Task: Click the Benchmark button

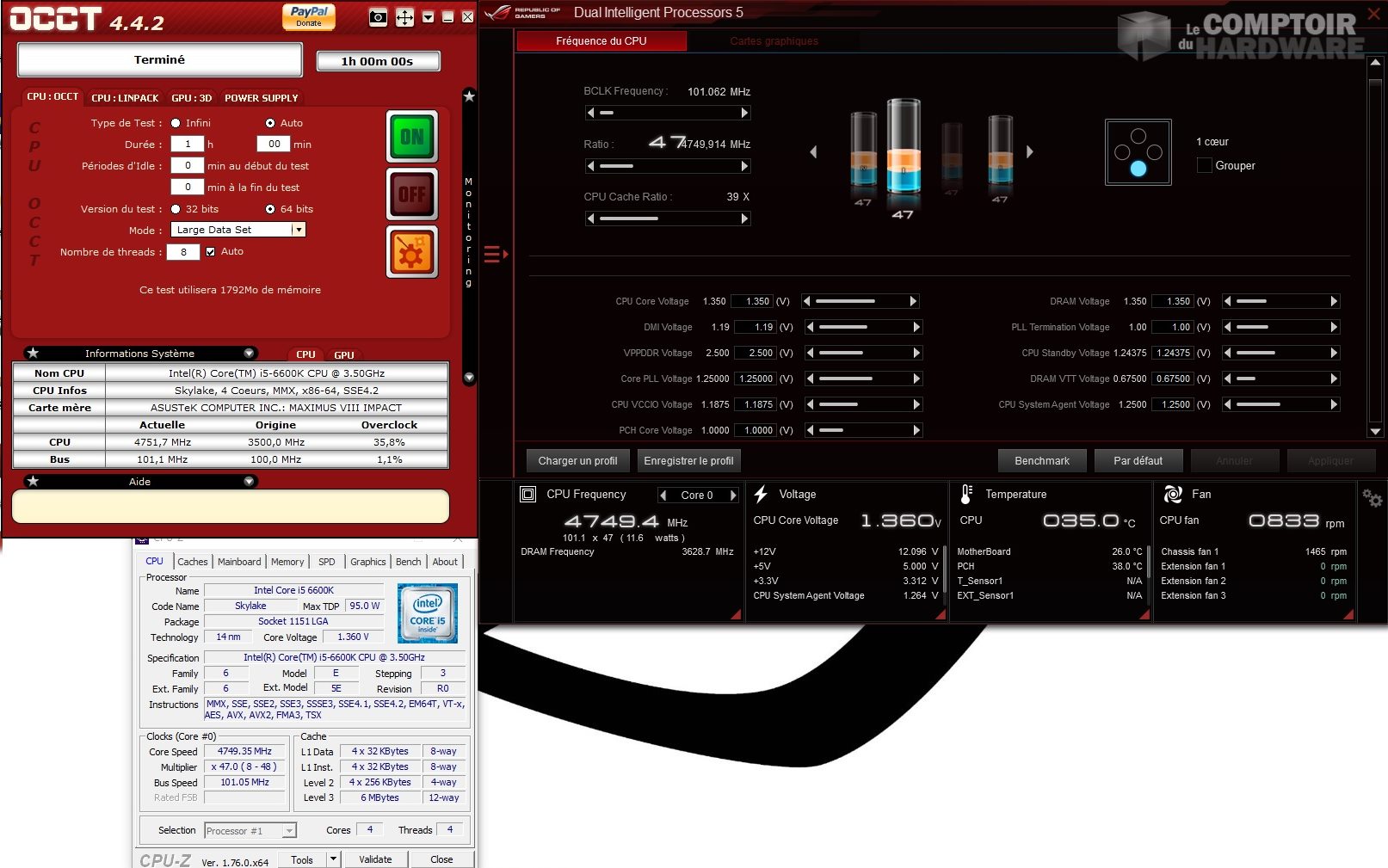Action: tap(1041, 461)
